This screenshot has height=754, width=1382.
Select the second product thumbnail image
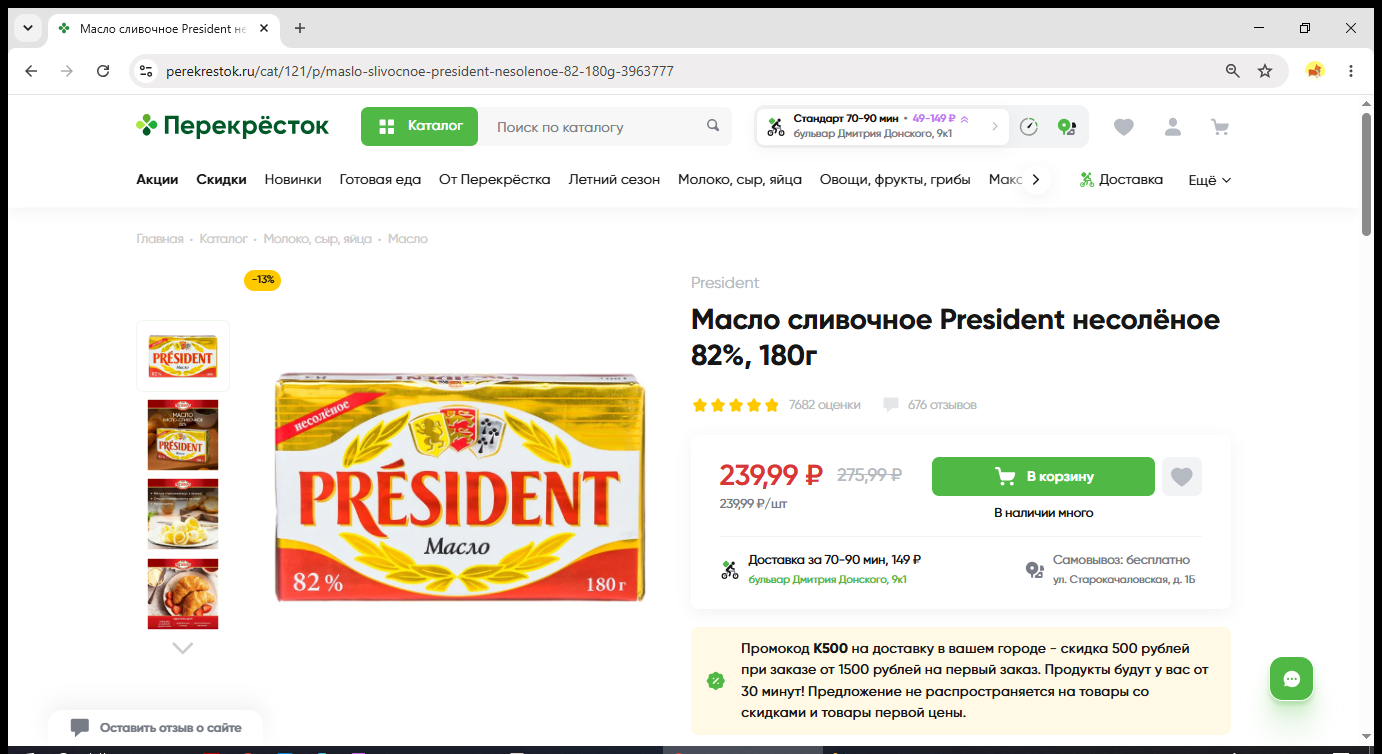[x=183, y=435]
